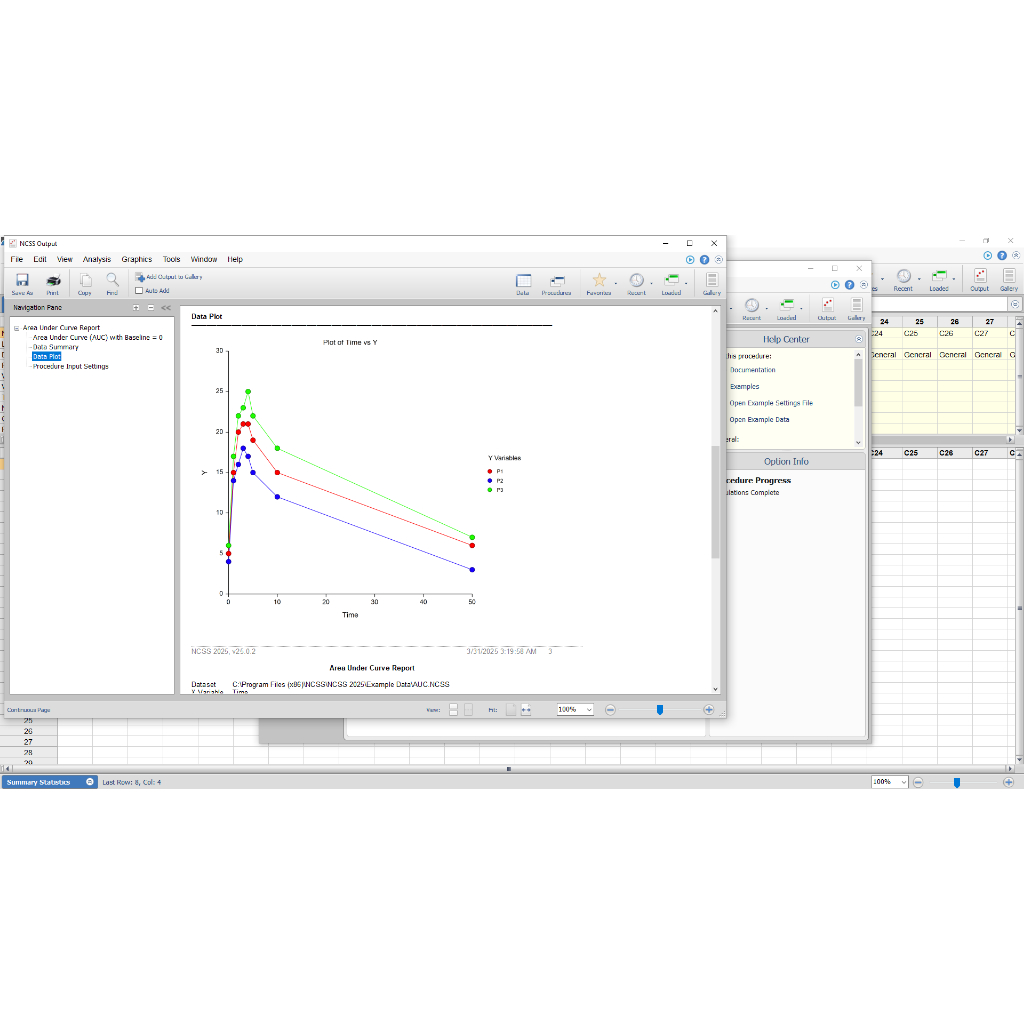The width and height of the screenshot is (1024, 1024).
Task: Click the Copy toolbar icon
Action: pos(85,282)
